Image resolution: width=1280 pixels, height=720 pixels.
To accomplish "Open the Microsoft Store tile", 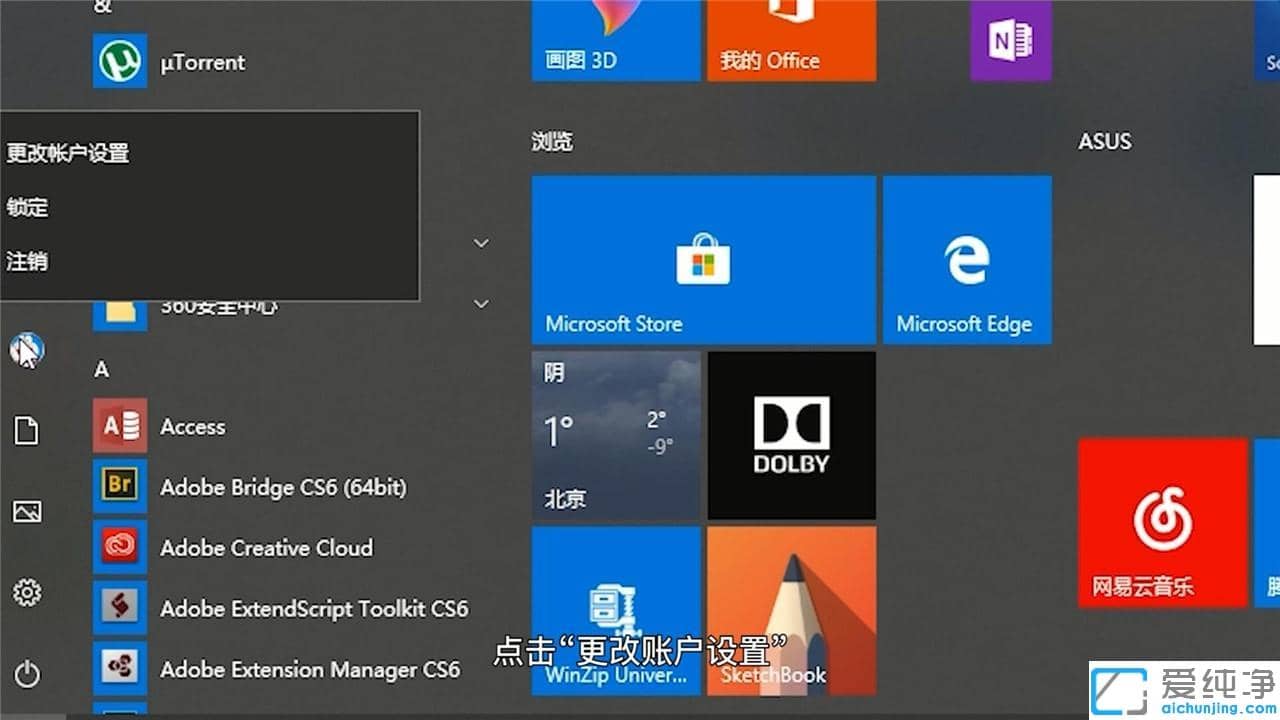I will pyautogui.click(x=703, y=260).
